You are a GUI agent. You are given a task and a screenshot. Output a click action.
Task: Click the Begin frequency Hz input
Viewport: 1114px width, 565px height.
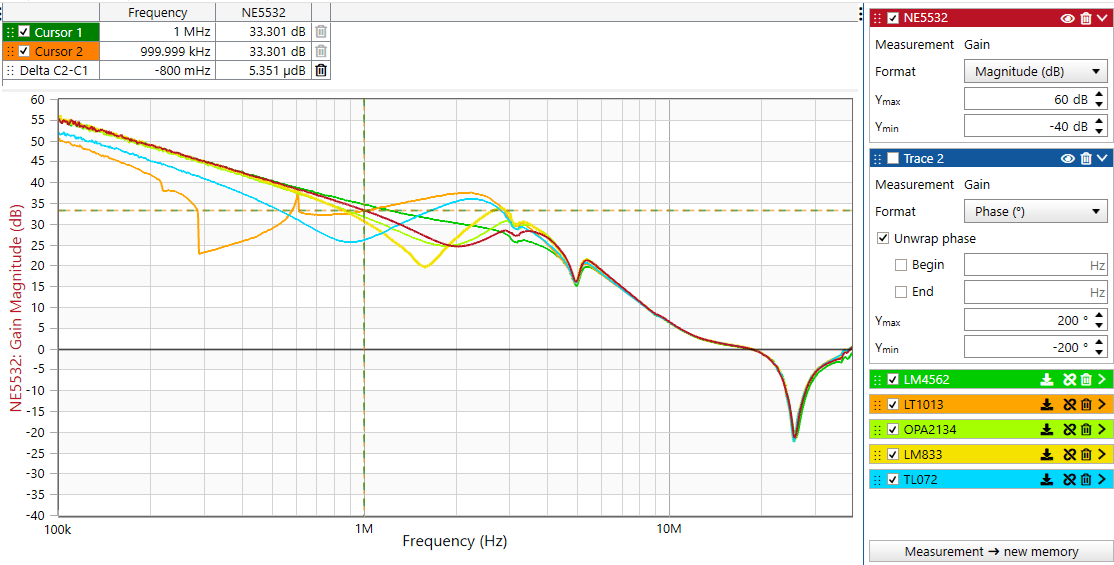pos(1035,266)
